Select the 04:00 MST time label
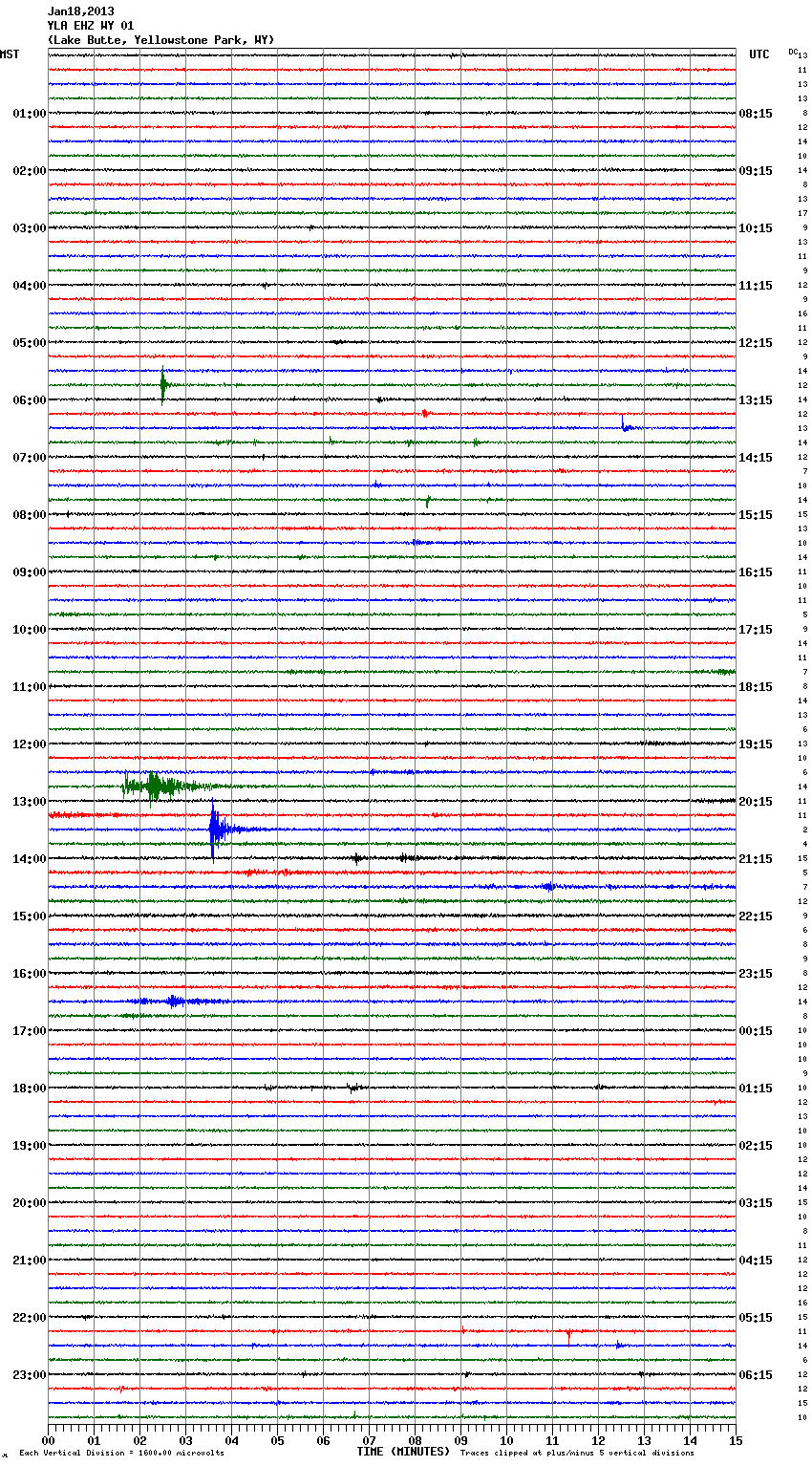The image size is (812, 1466). [x=30, y=286]
